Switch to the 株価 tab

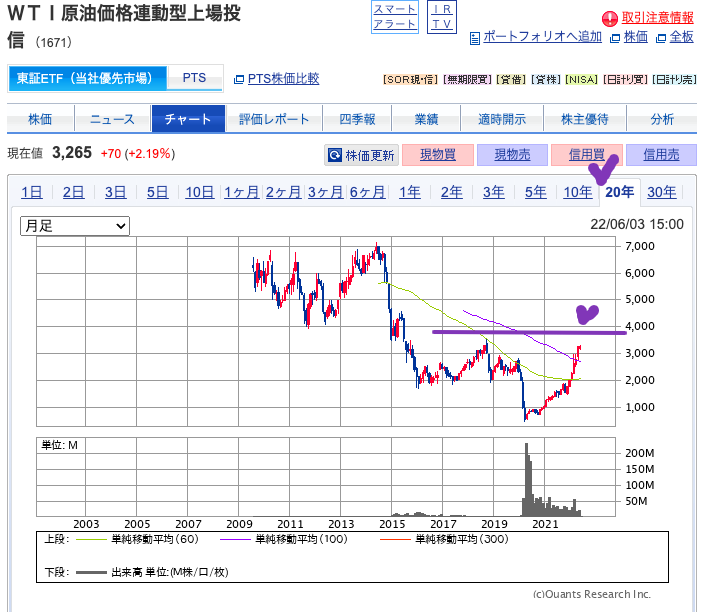click(x=40, y=119)
